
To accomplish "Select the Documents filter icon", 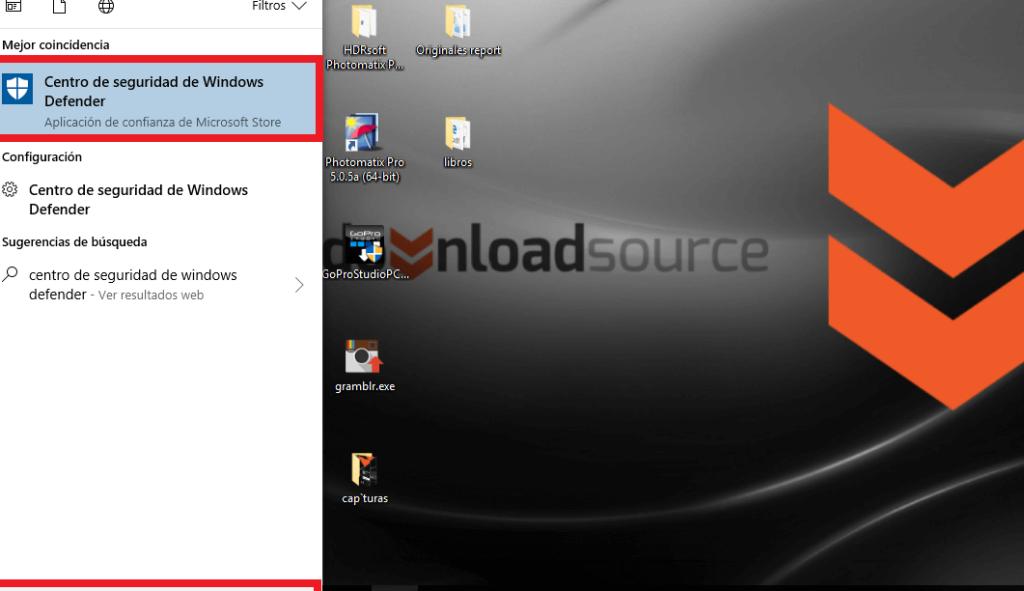I will click(59, 7).
